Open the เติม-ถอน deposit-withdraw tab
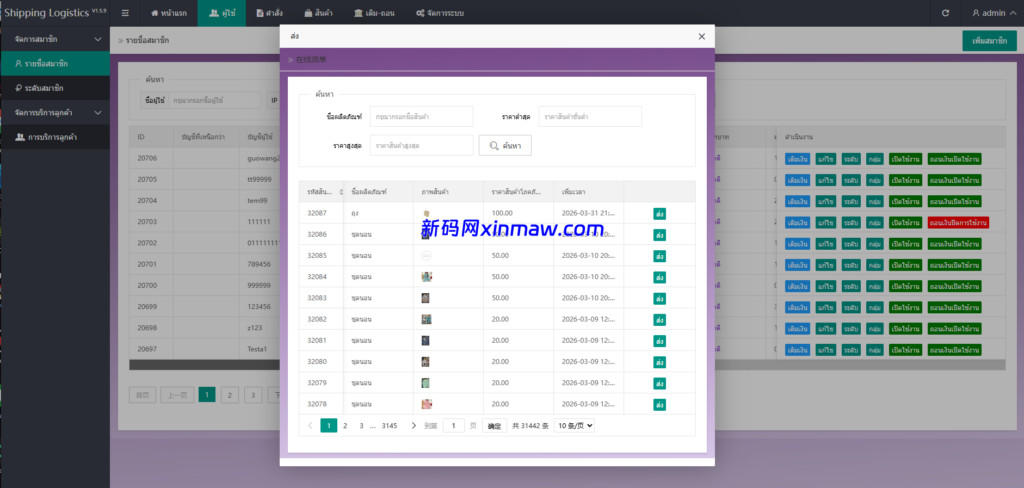This screenshot has width=1024, height=488. pyautogui.click(x=374, y=13)
